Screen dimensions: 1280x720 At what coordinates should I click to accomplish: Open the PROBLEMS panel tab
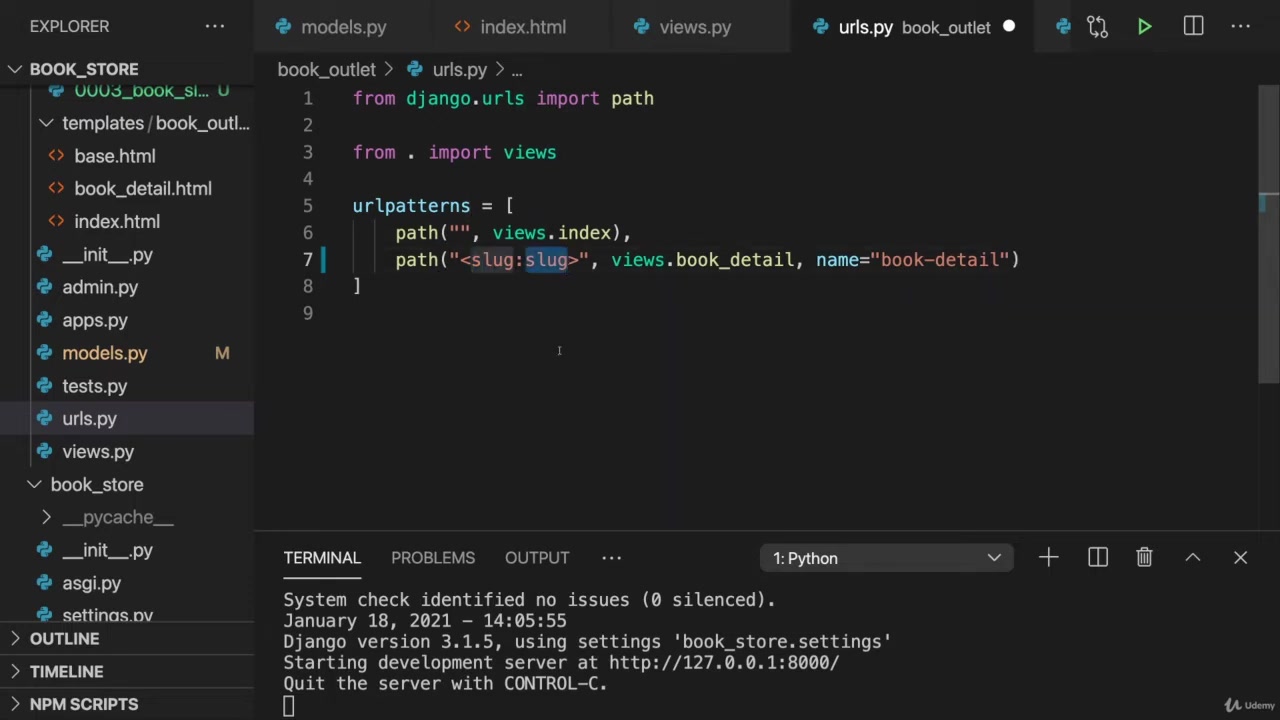(x=432, y=558)
